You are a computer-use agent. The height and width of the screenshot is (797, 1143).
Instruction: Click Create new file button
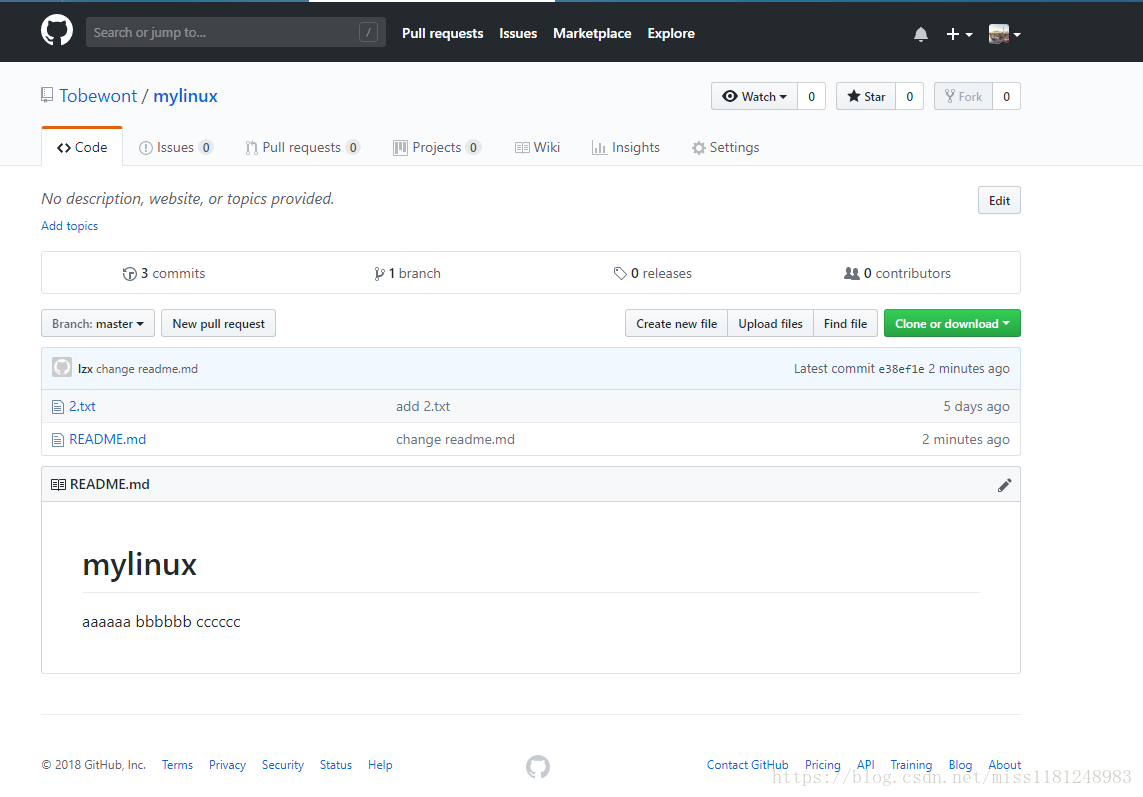676,324
